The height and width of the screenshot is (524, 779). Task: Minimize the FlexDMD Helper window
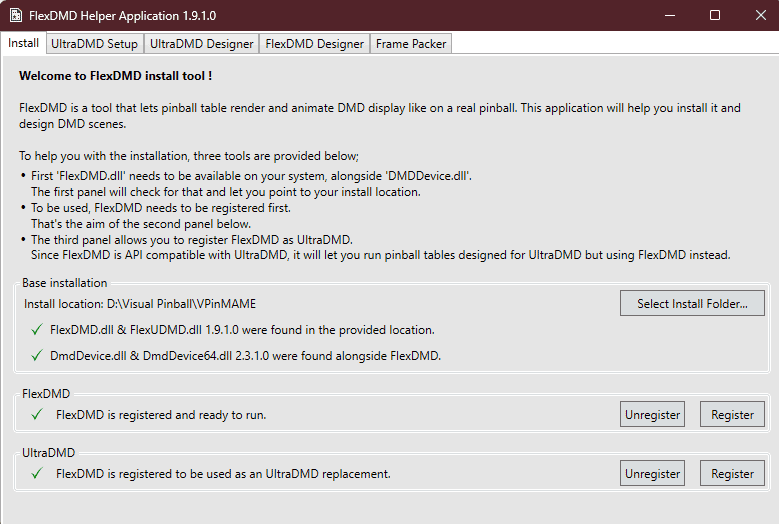click(x=667, y=15)
